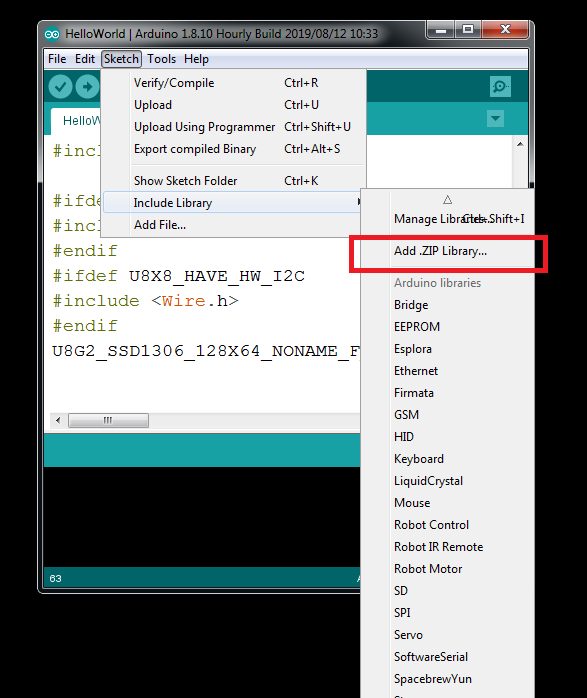Include the Bridge library
The height and width of the screenshot is (698, 587).
(448, 305)
